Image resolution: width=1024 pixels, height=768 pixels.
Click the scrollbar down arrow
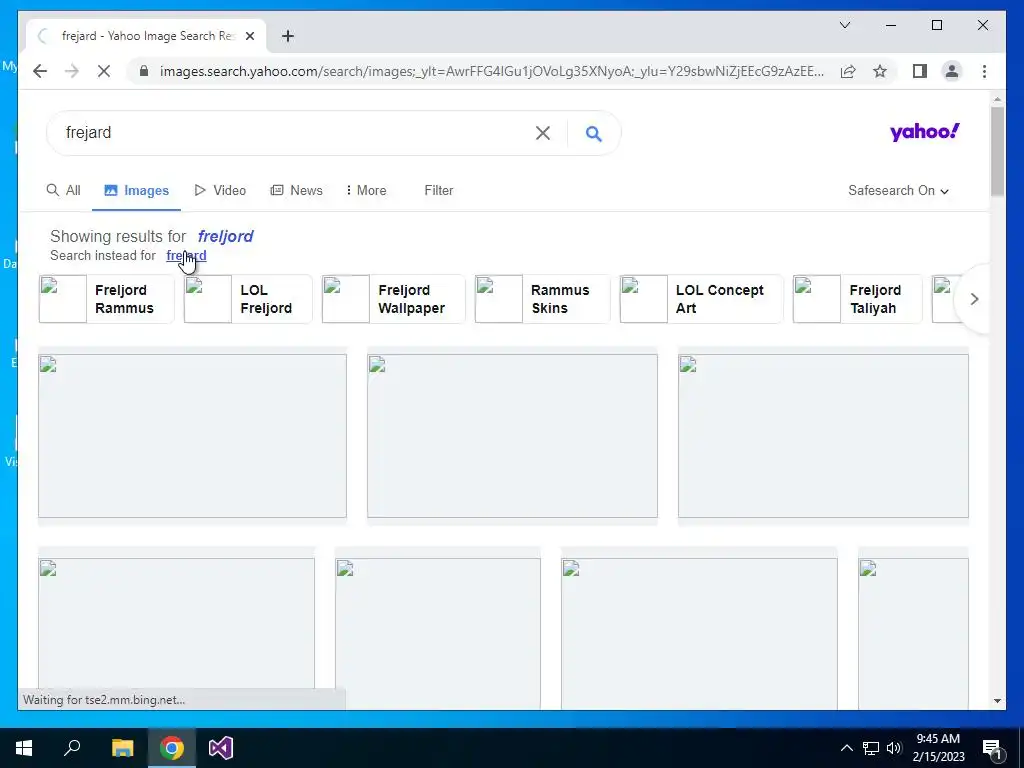[997, 701]
